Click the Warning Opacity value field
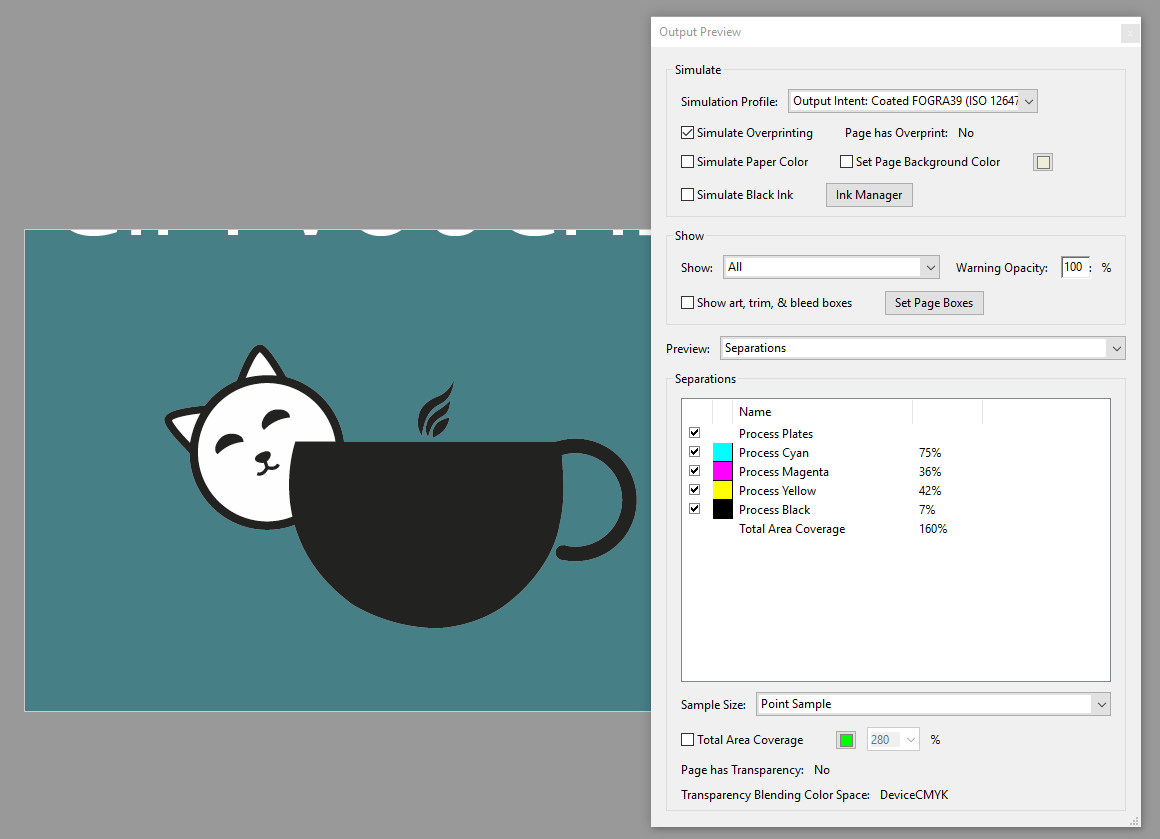 pos(1074,267)
